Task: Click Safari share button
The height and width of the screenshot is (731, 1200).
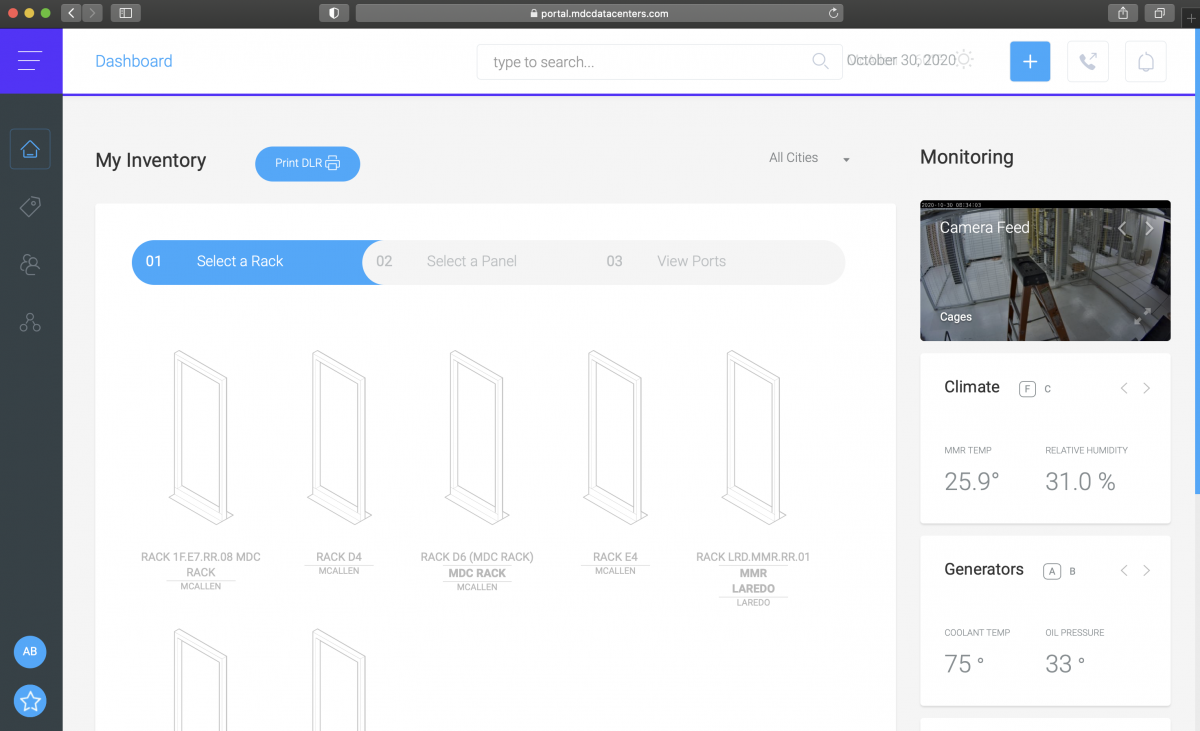Action: click(1124, 13)
